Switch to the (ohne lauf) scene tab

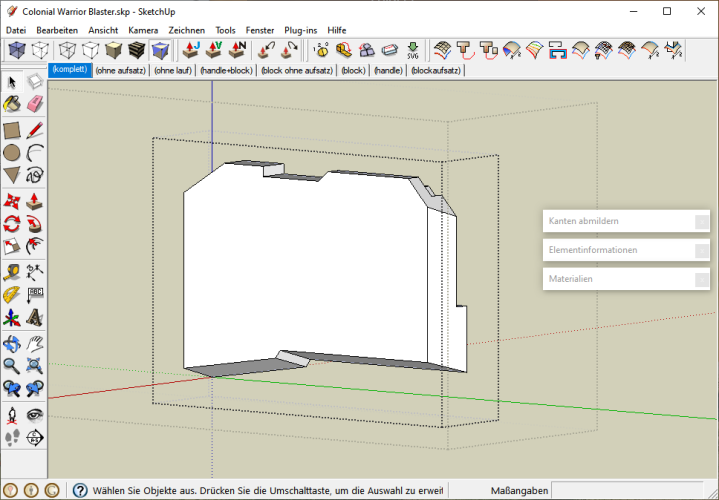click(x=173, y=71)
